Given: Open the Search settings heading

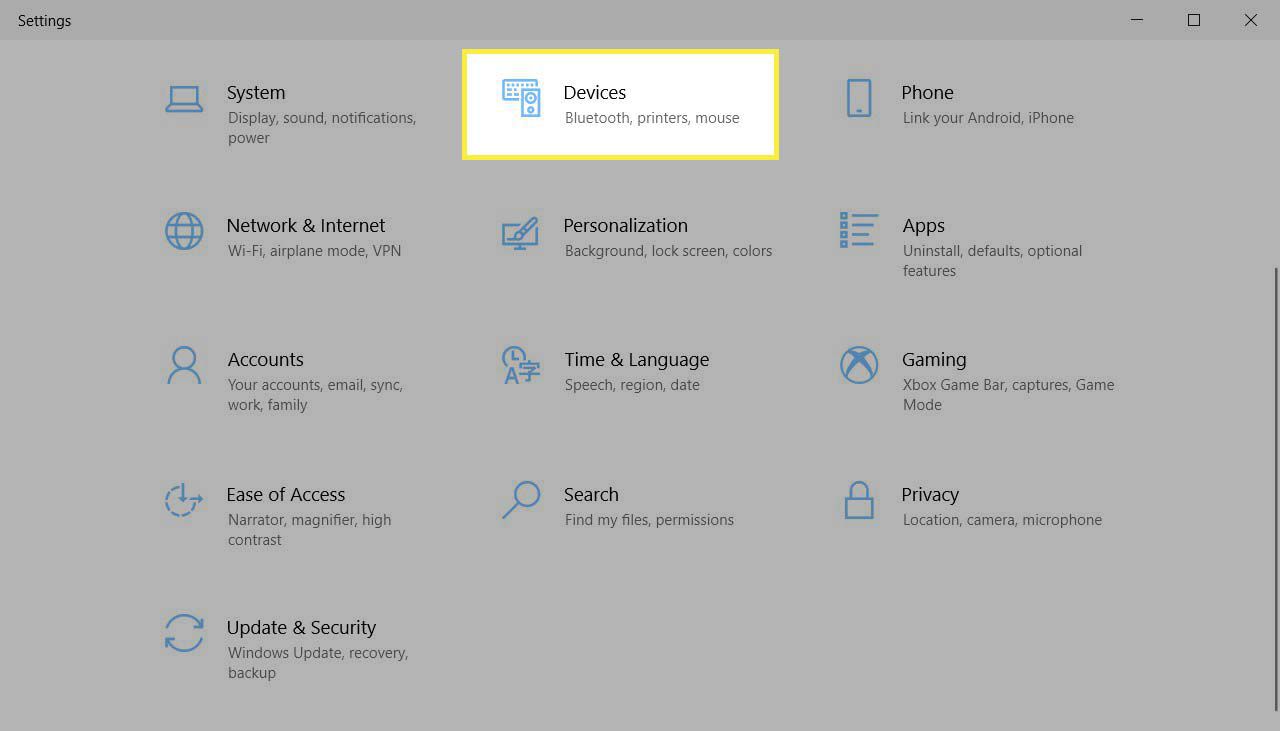Looking at the screenshot, I should pyautogui.click(x=591, y=494).
